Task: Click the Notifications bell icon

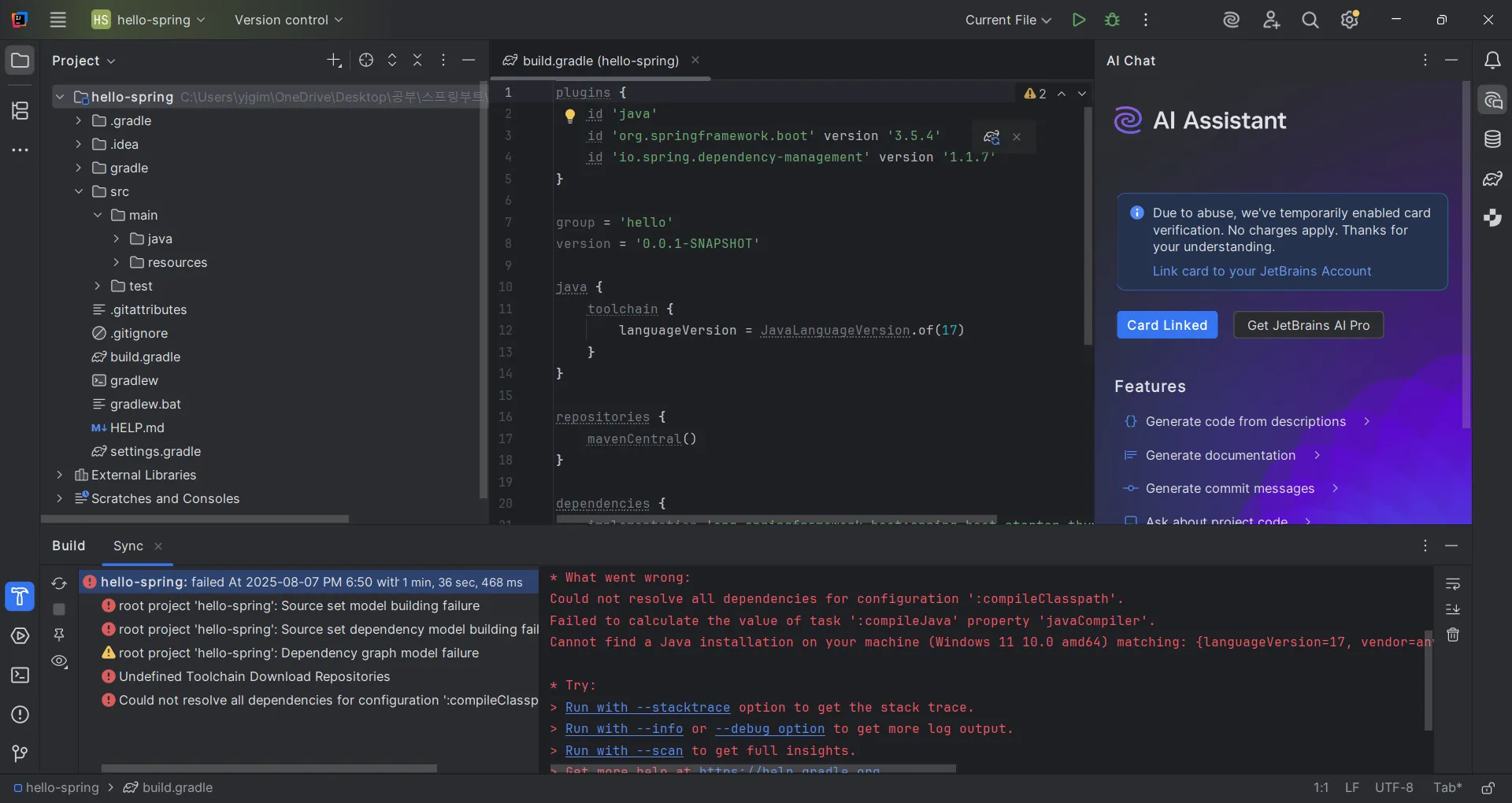Action: (1492, 61)
